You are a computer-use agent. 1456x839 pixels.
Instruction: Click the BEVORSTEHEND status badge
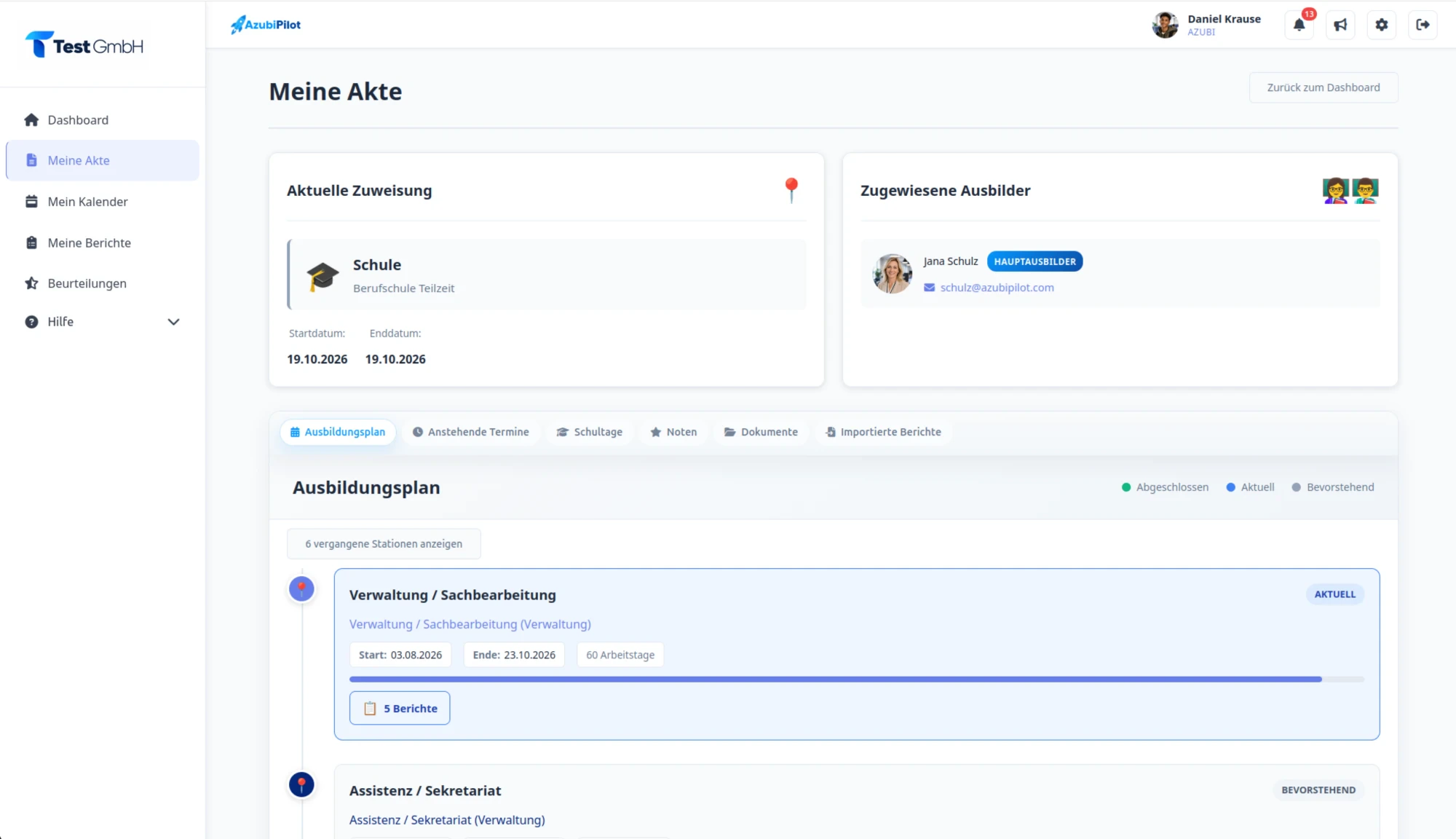pos(1318,790)
